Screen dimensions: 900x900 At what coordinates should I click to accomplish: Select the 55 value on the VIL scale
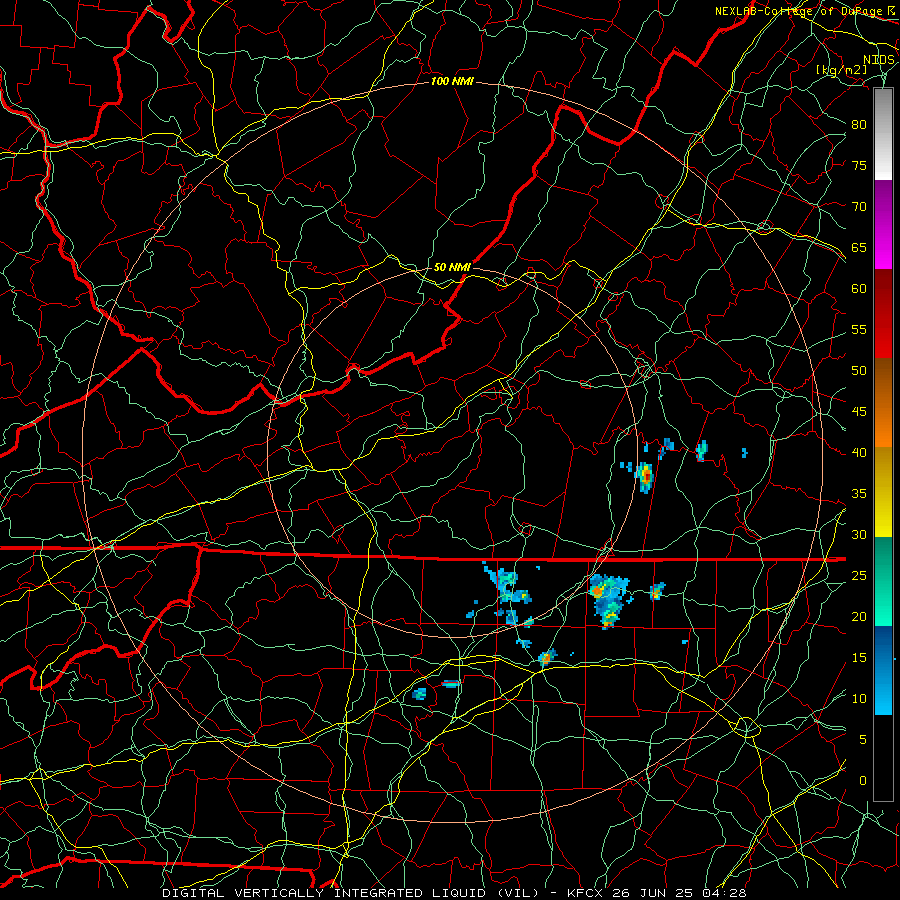pyautogui.click(x=859, y=330)
